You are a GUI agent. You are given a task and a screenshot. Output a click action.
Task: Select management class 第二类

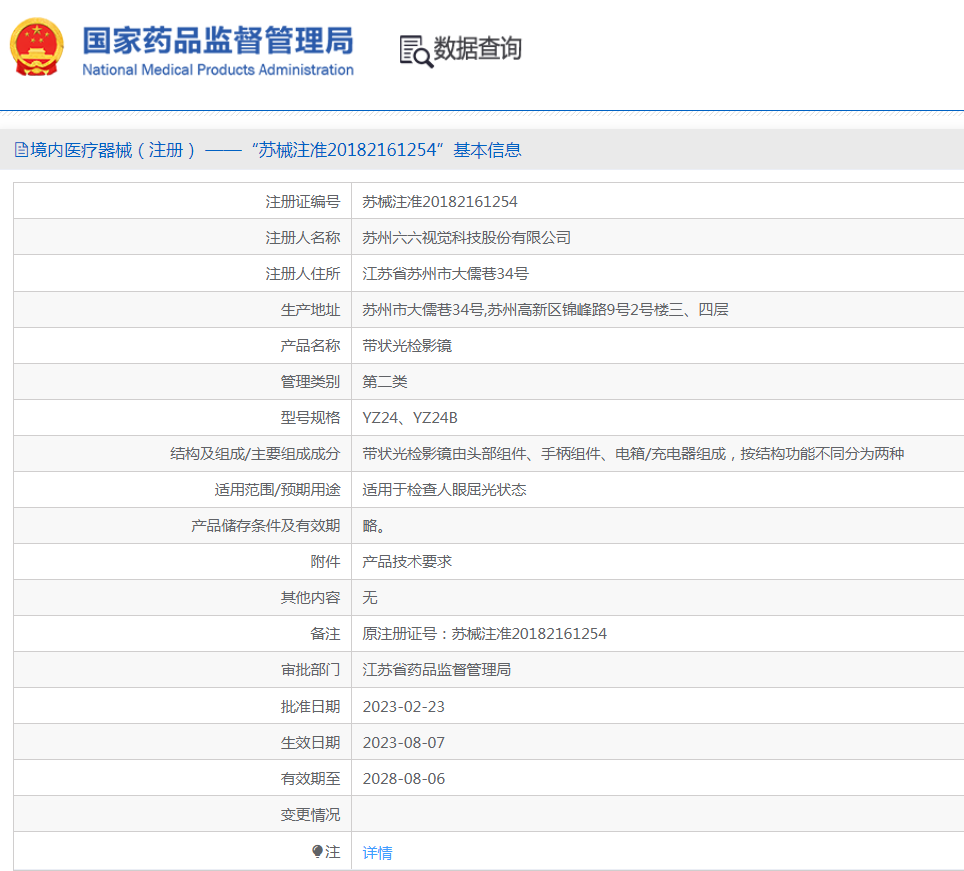pyautogui.click(x=385, y=382)
